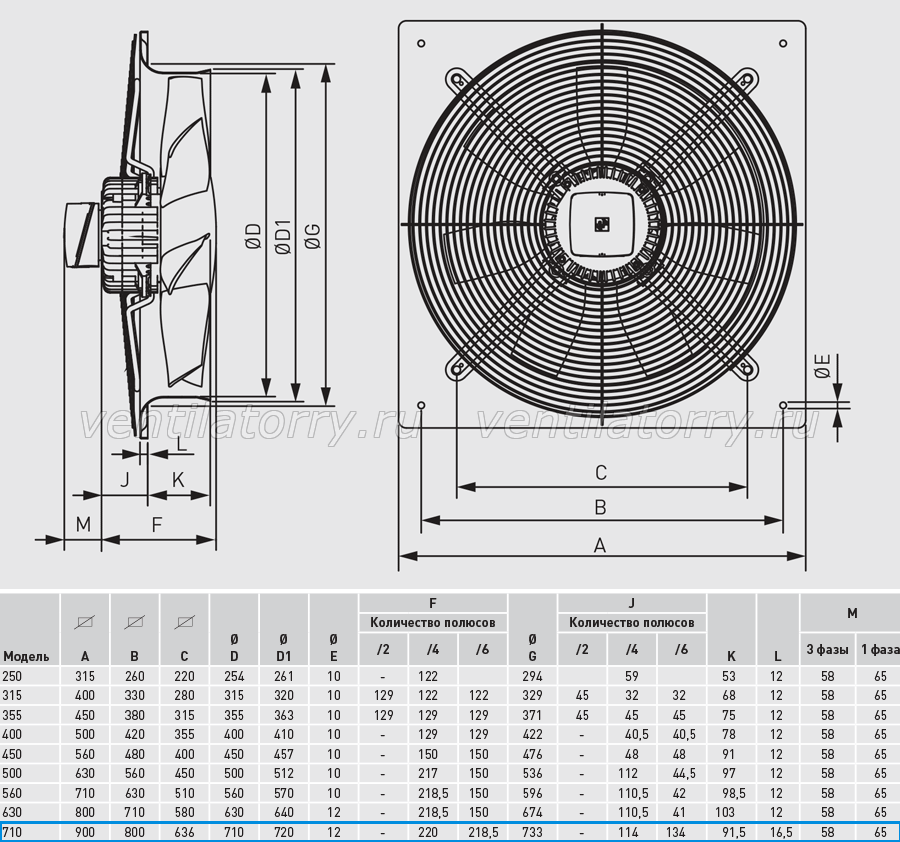Viewport: 900px width, 842px height.
Task: Click the /2 subheader under F
Action: tap(383, 649)
